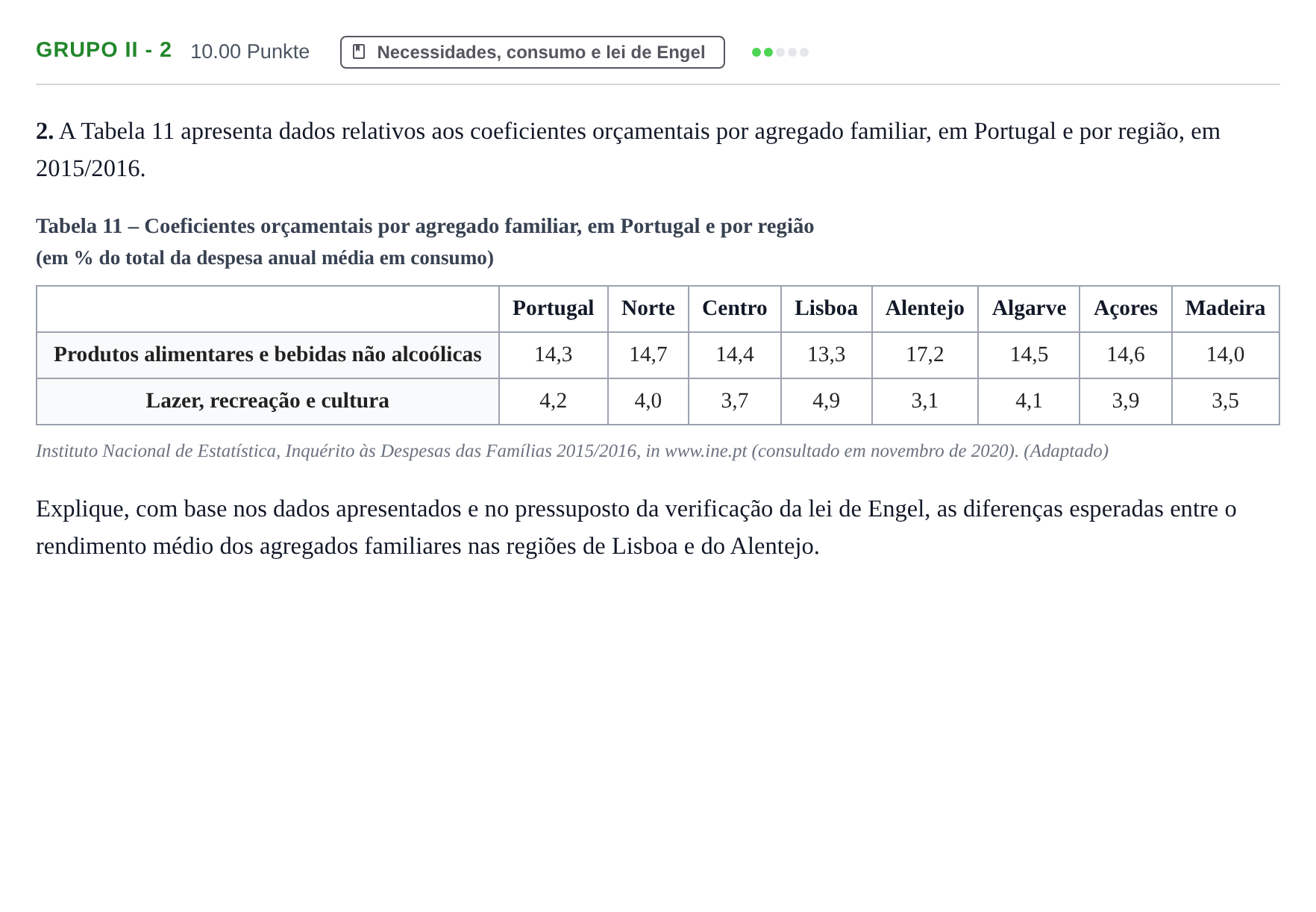Select the Centro column header
This screenshot has height=912, width=1316.
coord(735,308)
